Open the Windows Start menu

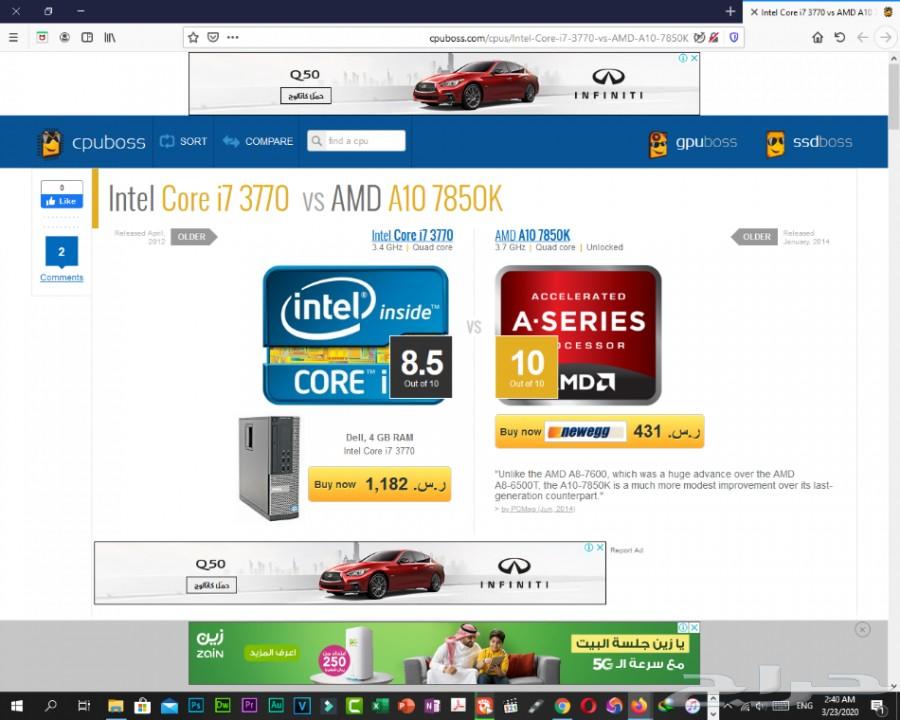pyautogui.click(x=16, y=706)
